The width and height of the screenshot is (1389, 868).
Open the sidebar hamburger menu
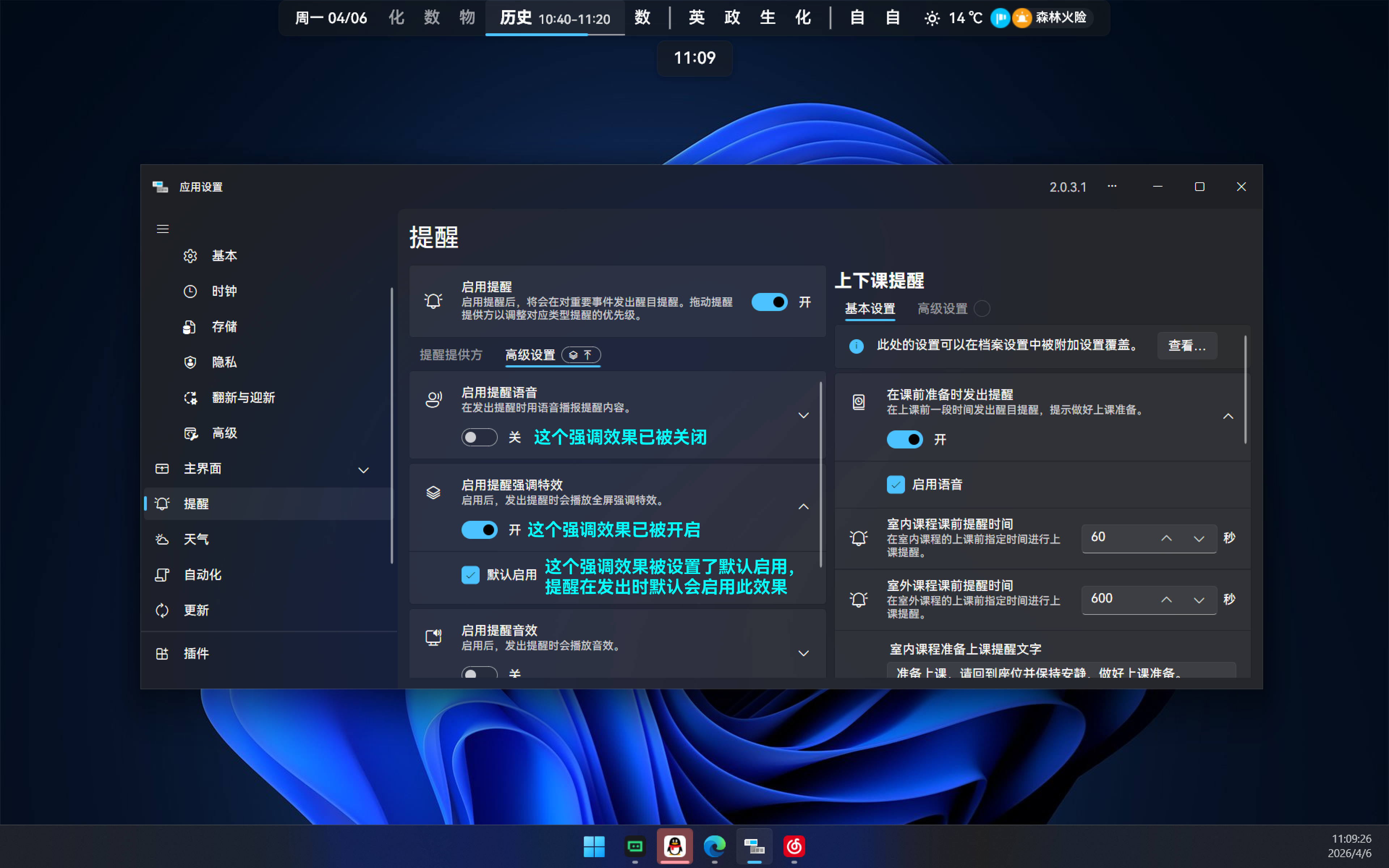click(x=163, y=229)
